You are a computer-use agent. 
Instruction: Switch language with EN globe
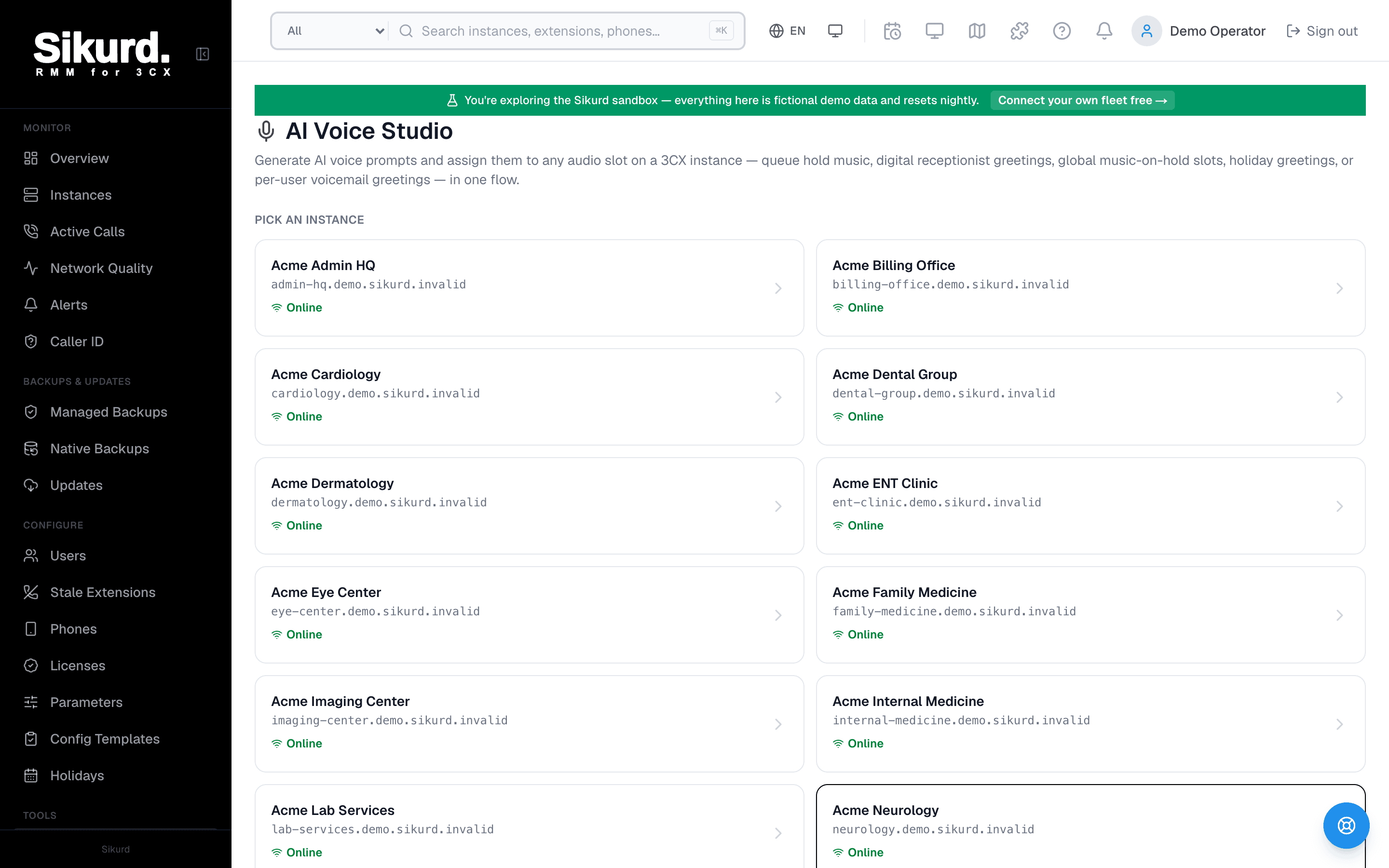[787, 31]
